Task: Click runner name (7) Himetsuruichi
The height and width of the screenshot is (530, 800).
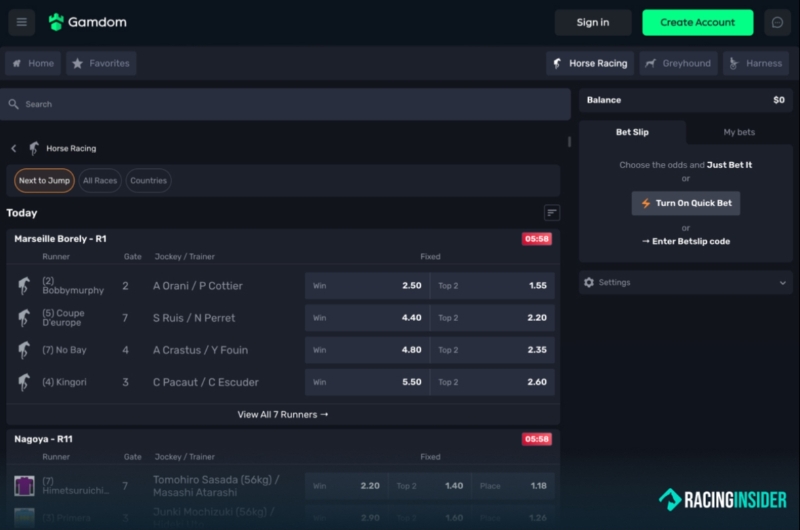Action: tap(76, 486)
